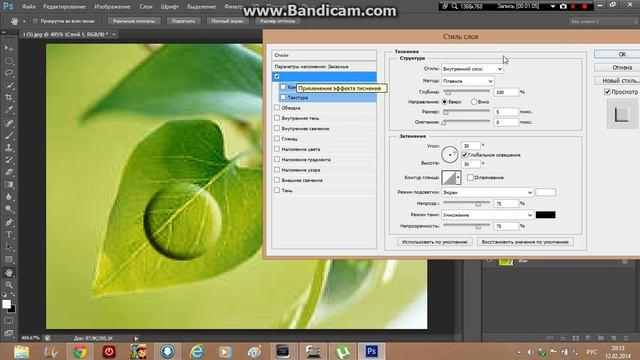Open Режим подсветки dropdown (Экран)
The width and height of the screenshot is (640, 360).
click(x=487, y=192)
